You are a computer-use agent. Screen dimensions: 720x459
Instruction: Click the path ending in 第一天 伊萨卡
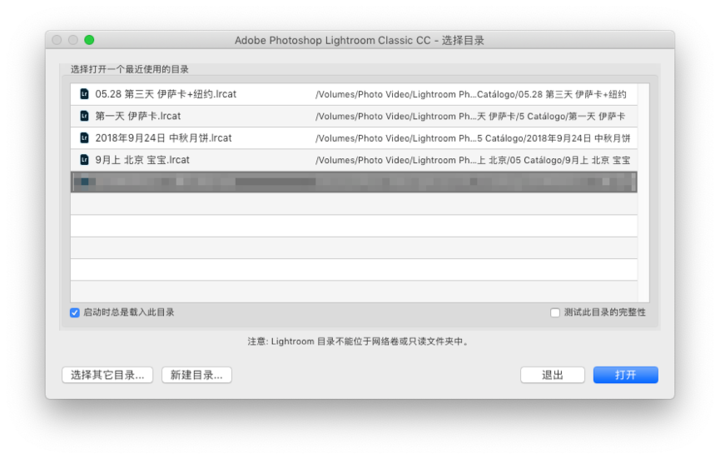[470, 117]
